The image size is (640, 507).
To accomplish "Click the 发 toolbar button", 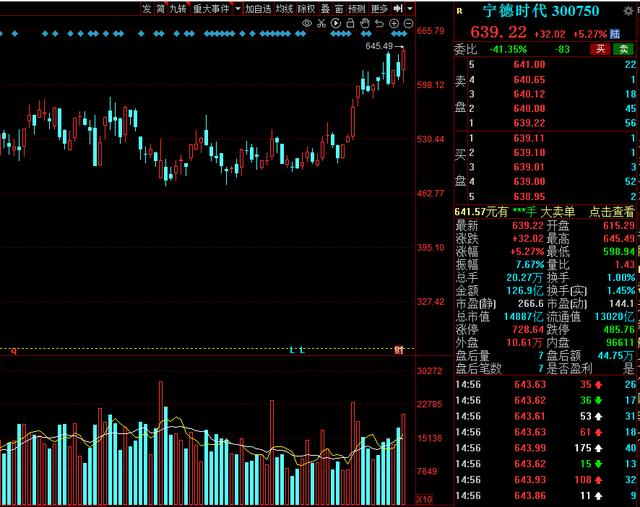I will pos(147,9).
